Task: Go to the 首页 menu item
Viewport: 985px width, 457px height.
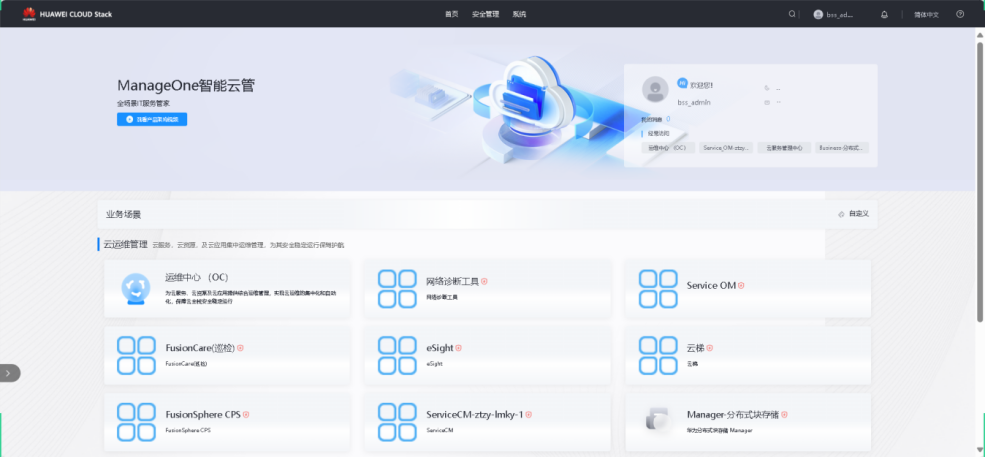Action: tap(452, 14)
